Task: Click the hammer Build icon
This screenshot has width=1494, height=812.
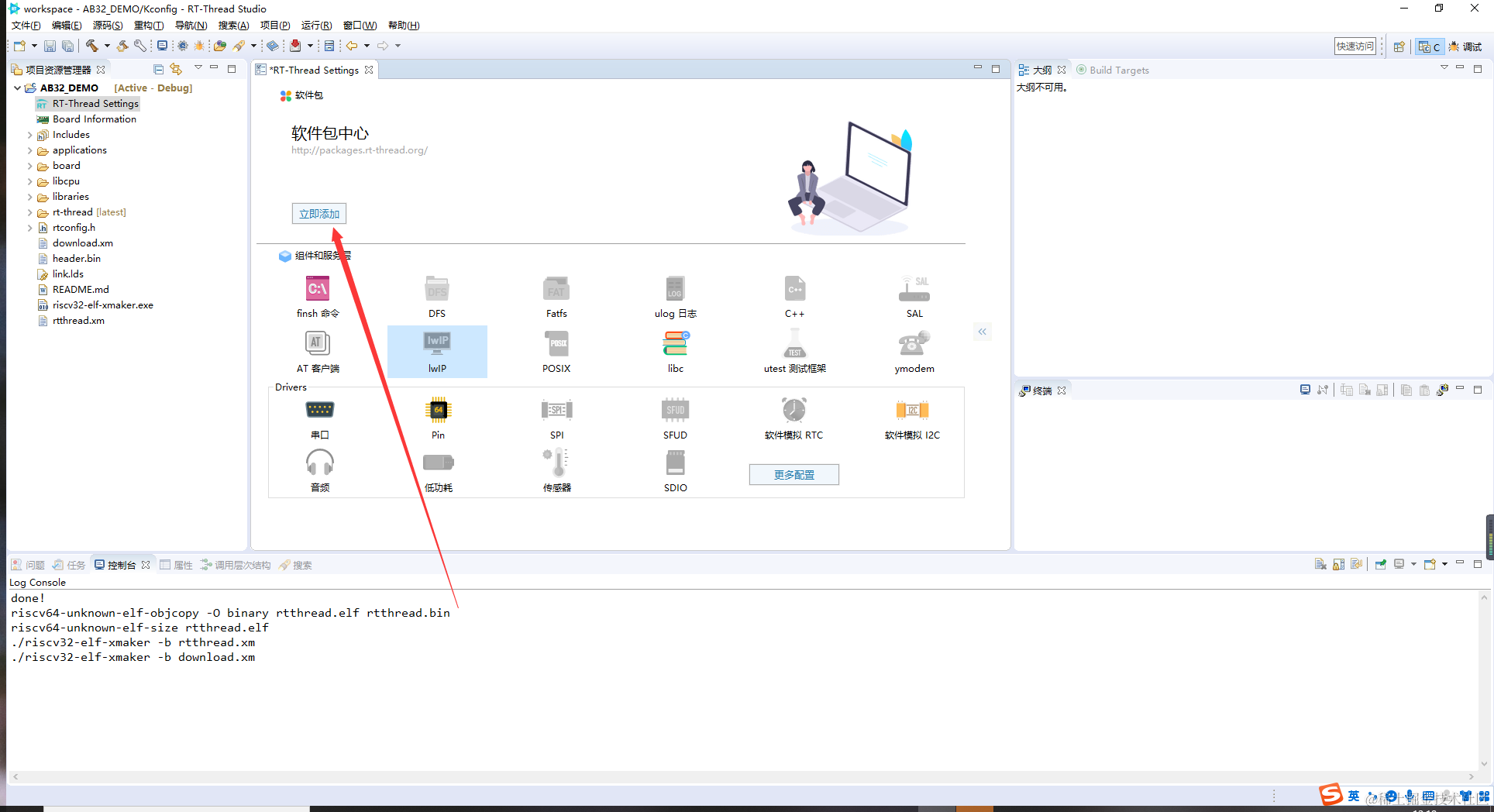Action: pyautogui.click(x=92, y=46)
